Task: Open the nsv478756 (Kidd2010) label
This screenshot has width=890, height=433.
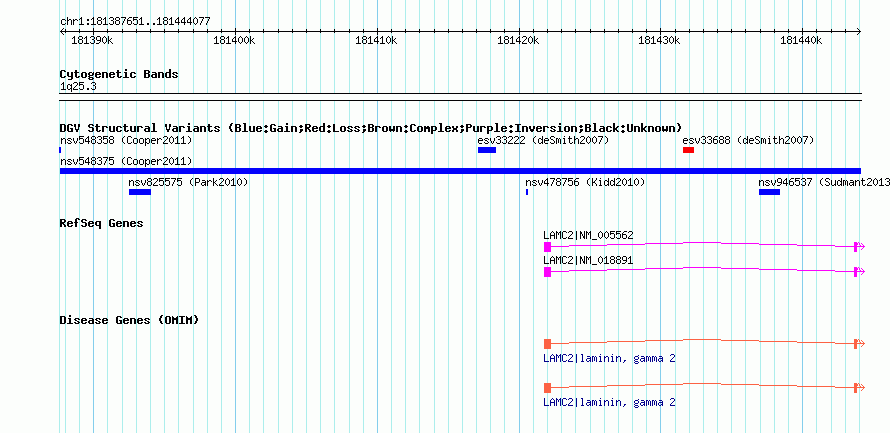Action: point(585,182)
